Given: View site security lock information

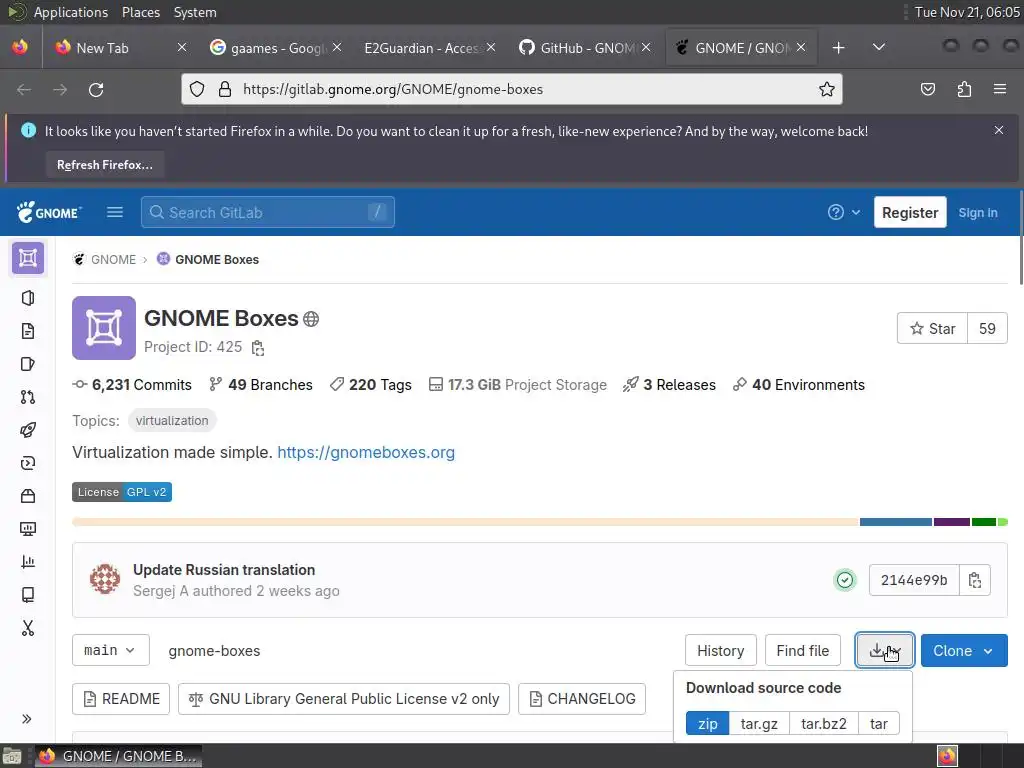Looking at the screenshot, I should (225, 89).
